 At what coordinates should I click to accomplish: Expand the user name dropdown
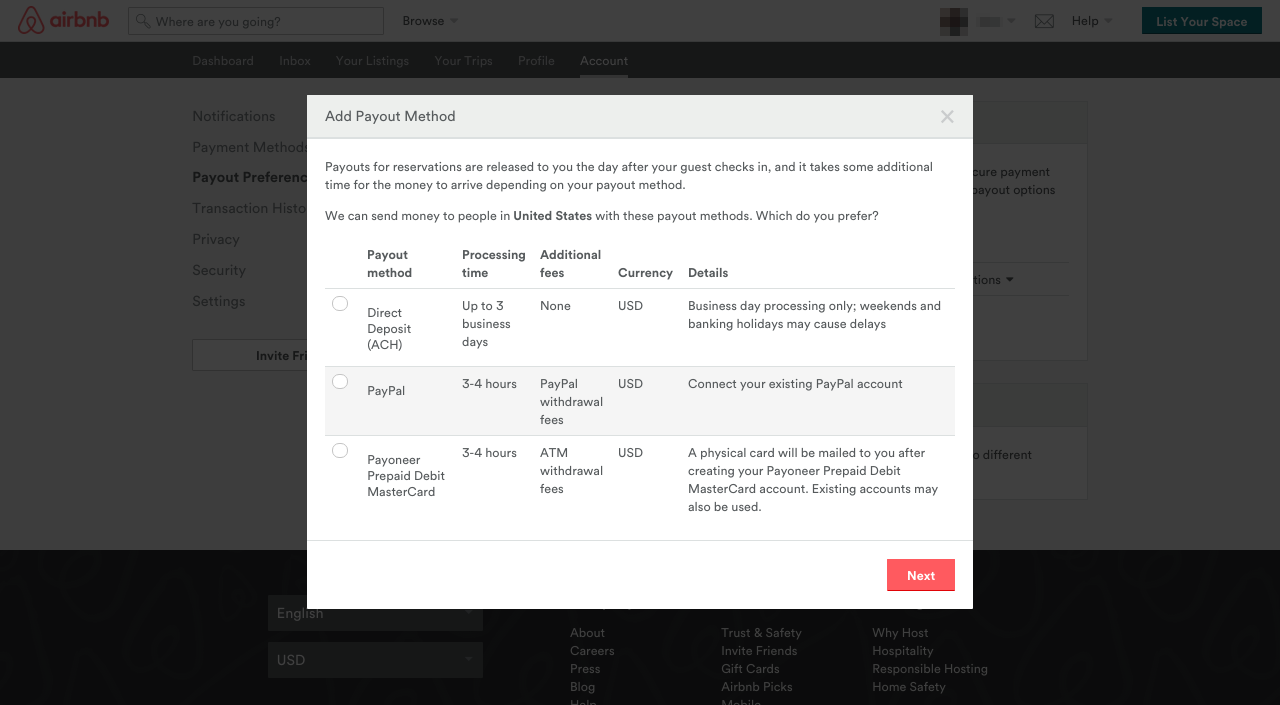[997, 21]
